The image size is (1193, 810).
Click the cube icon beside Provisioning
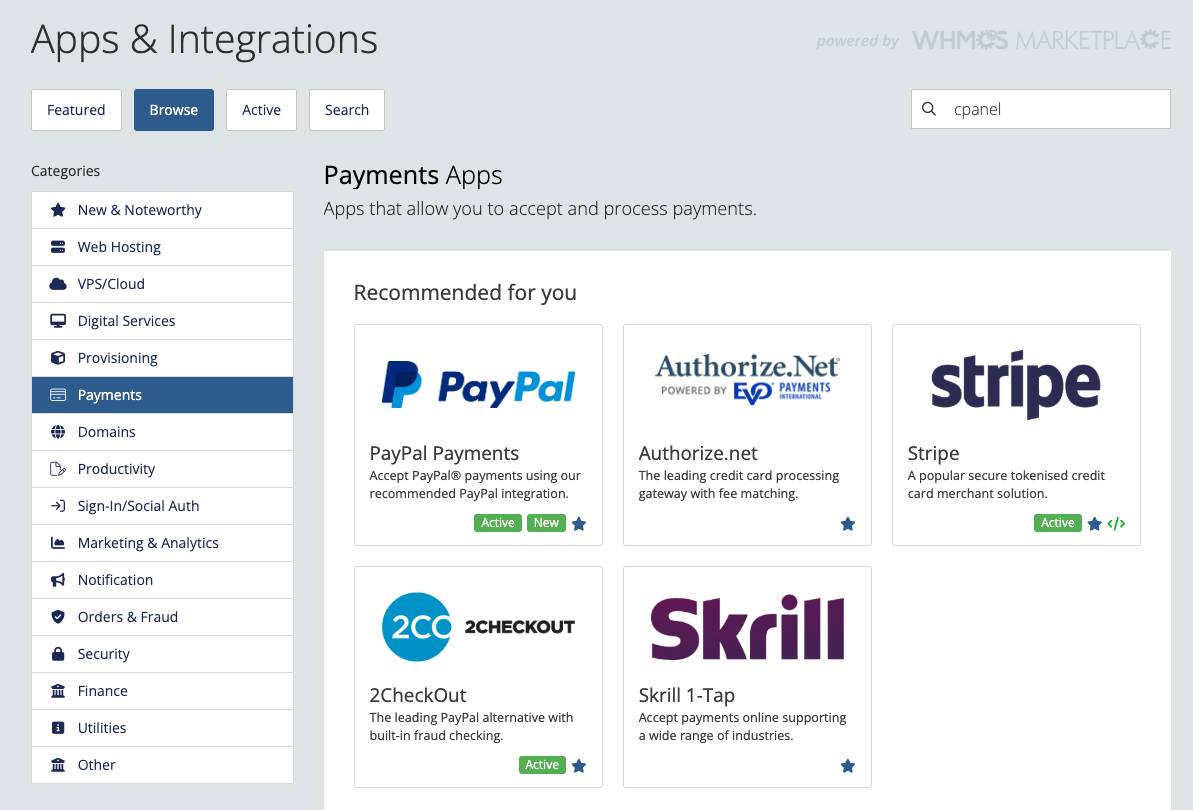click(x=58, y=357)
